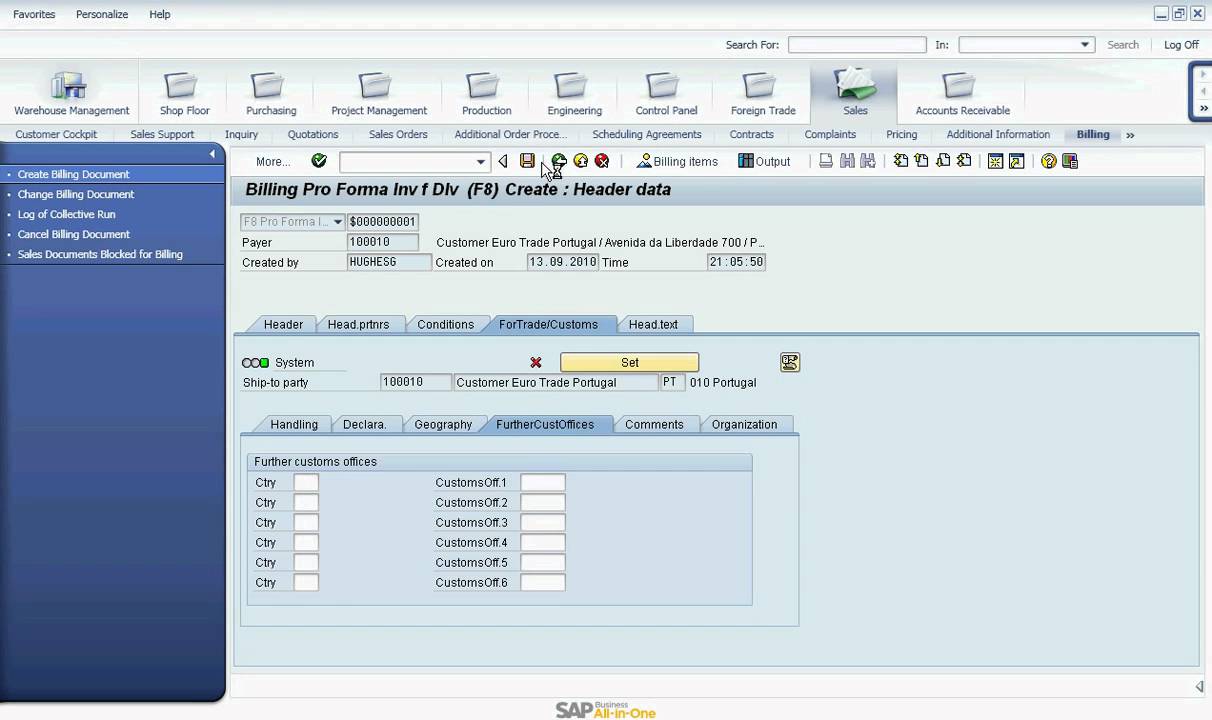
Task: Open the Production folder
Action: (486, 95)
